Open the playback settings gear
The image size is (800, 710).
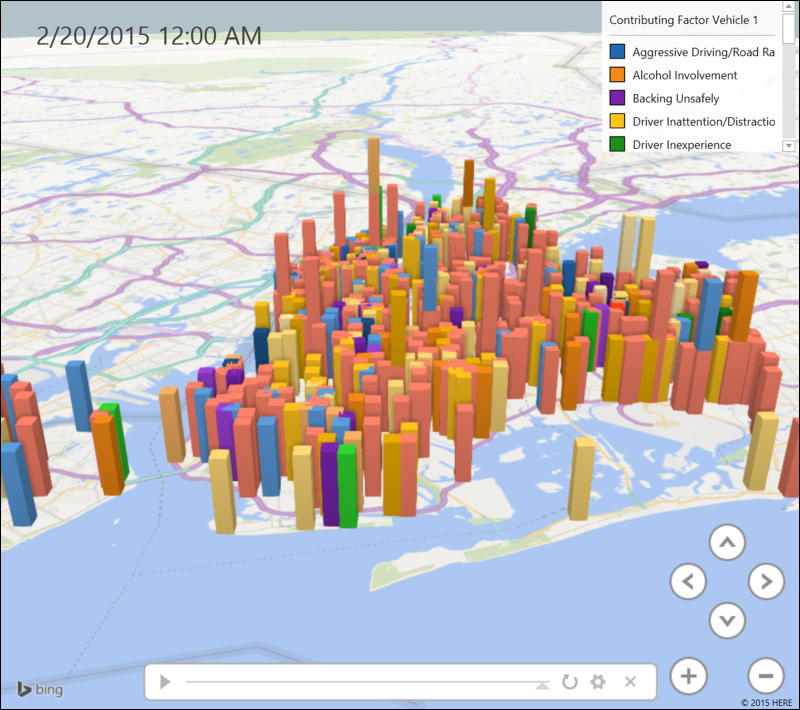597,681
